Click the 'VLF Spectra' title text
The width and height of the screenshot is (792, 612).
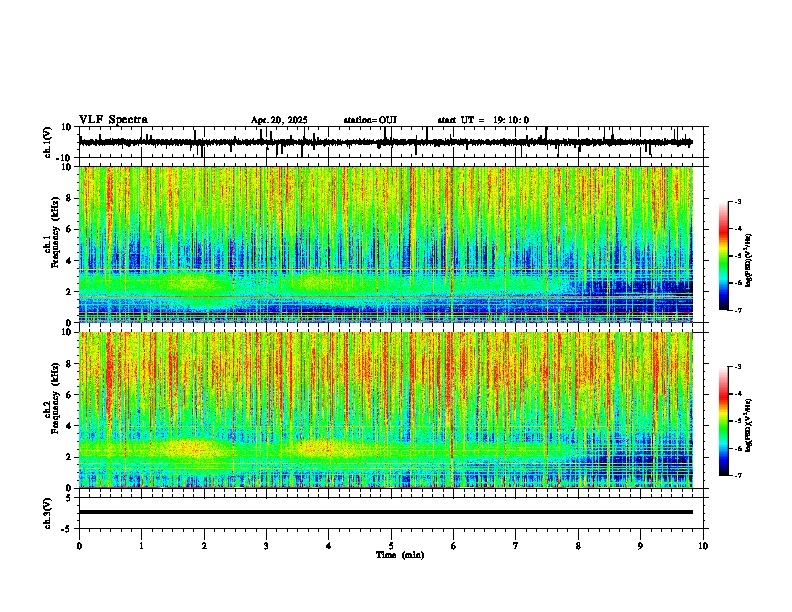coord(113,120)
